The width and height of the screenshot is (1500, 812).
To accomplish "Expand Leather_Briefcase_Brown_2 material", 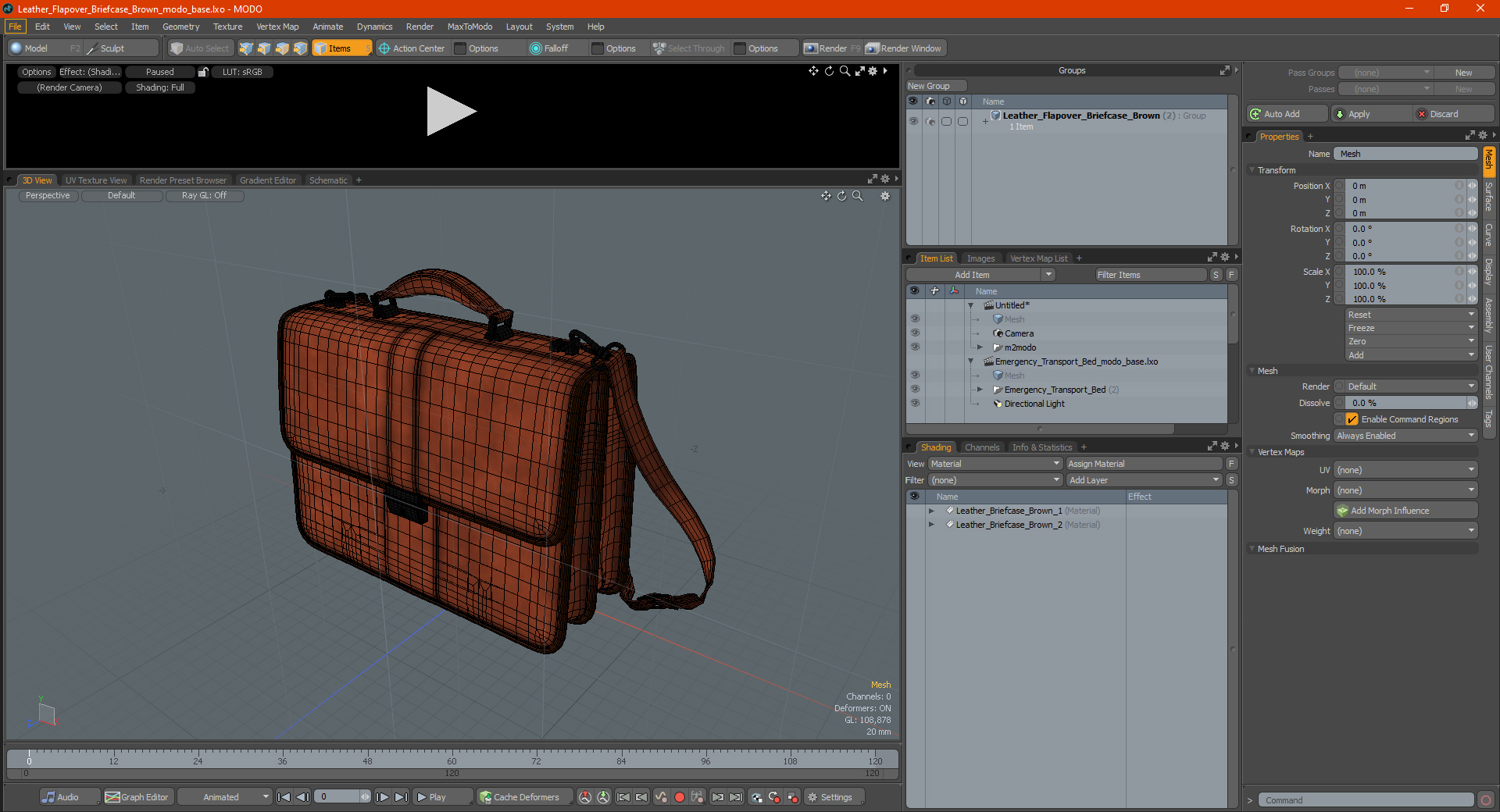I will [931, 525].
